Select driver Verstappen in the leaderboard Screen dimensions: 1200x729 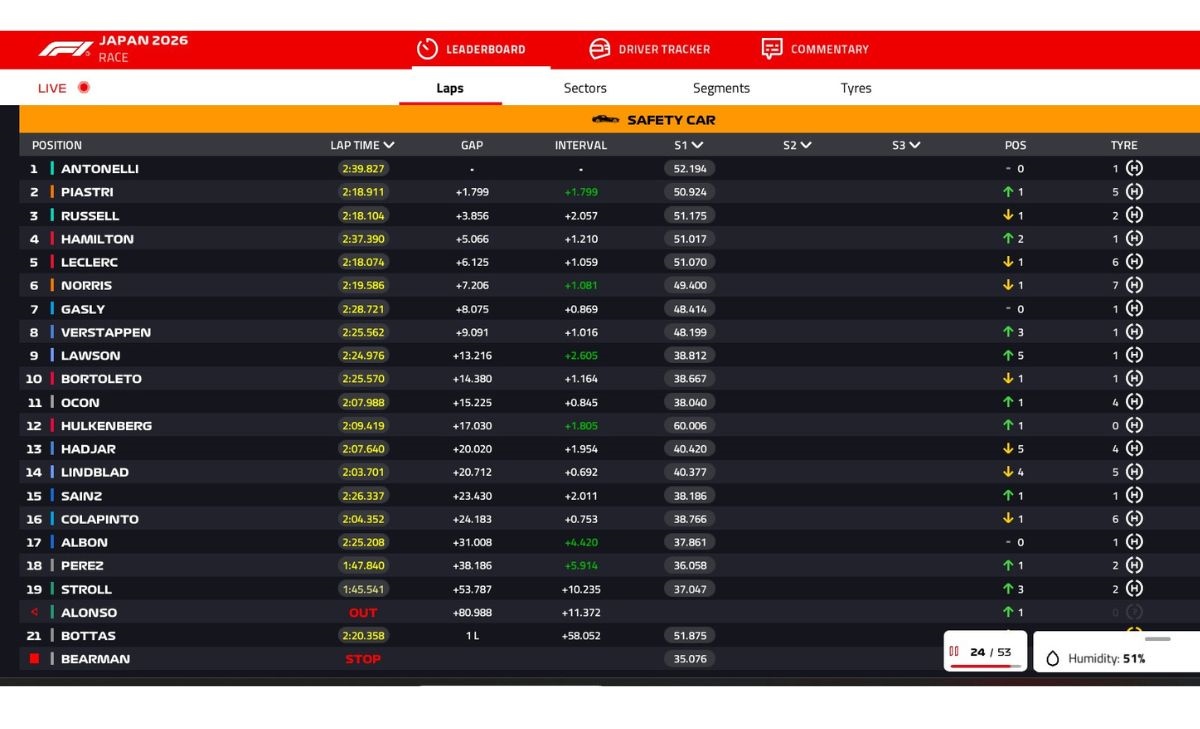tap(105, 332)
